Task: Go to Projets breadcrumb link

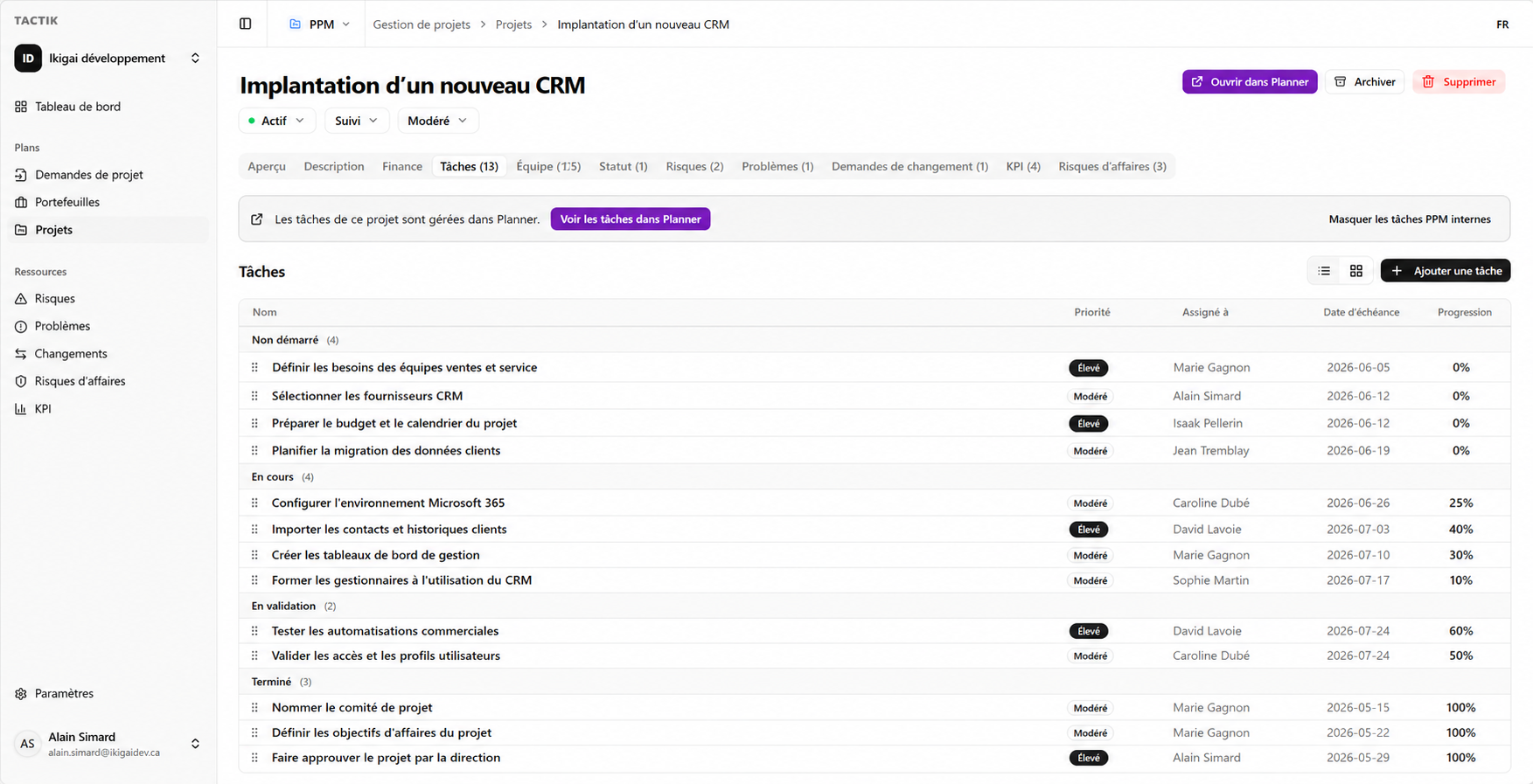Action: pos(513,24)
